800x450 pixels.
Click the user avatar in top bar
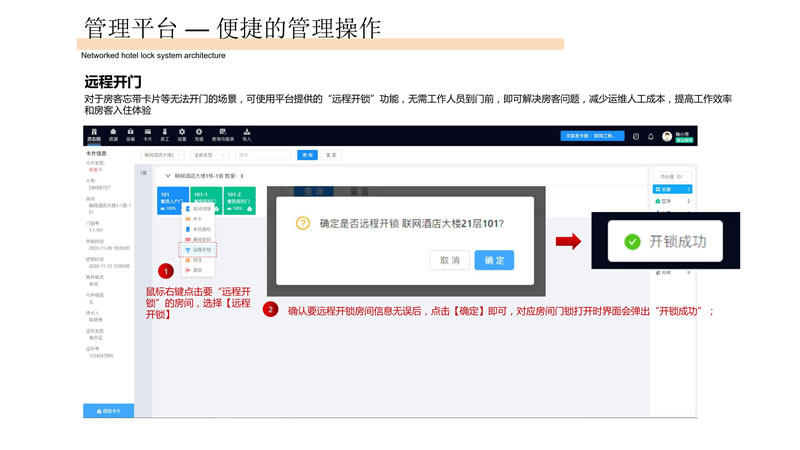667,136
